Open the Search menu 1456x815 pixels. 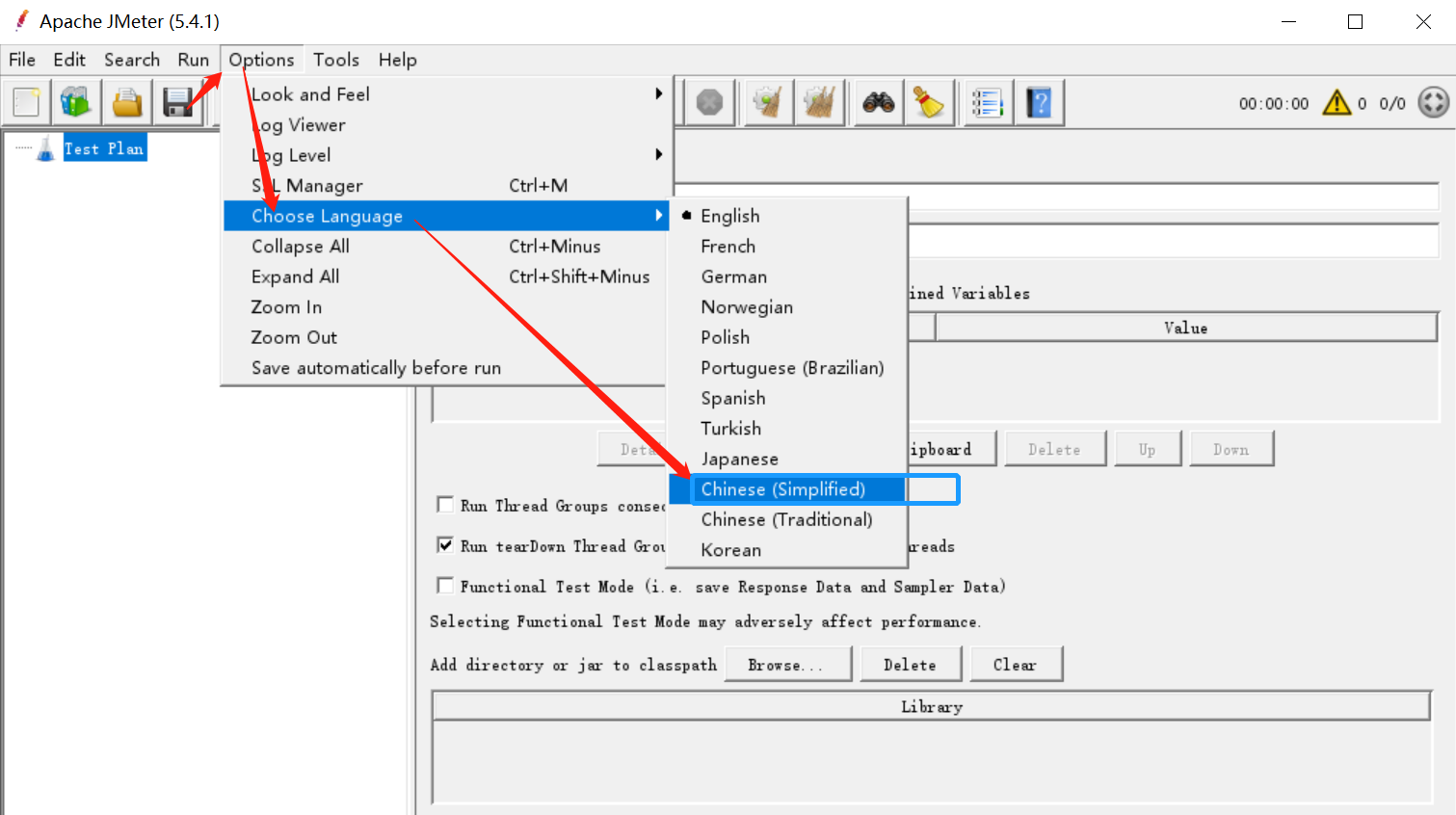pos(132,60)
